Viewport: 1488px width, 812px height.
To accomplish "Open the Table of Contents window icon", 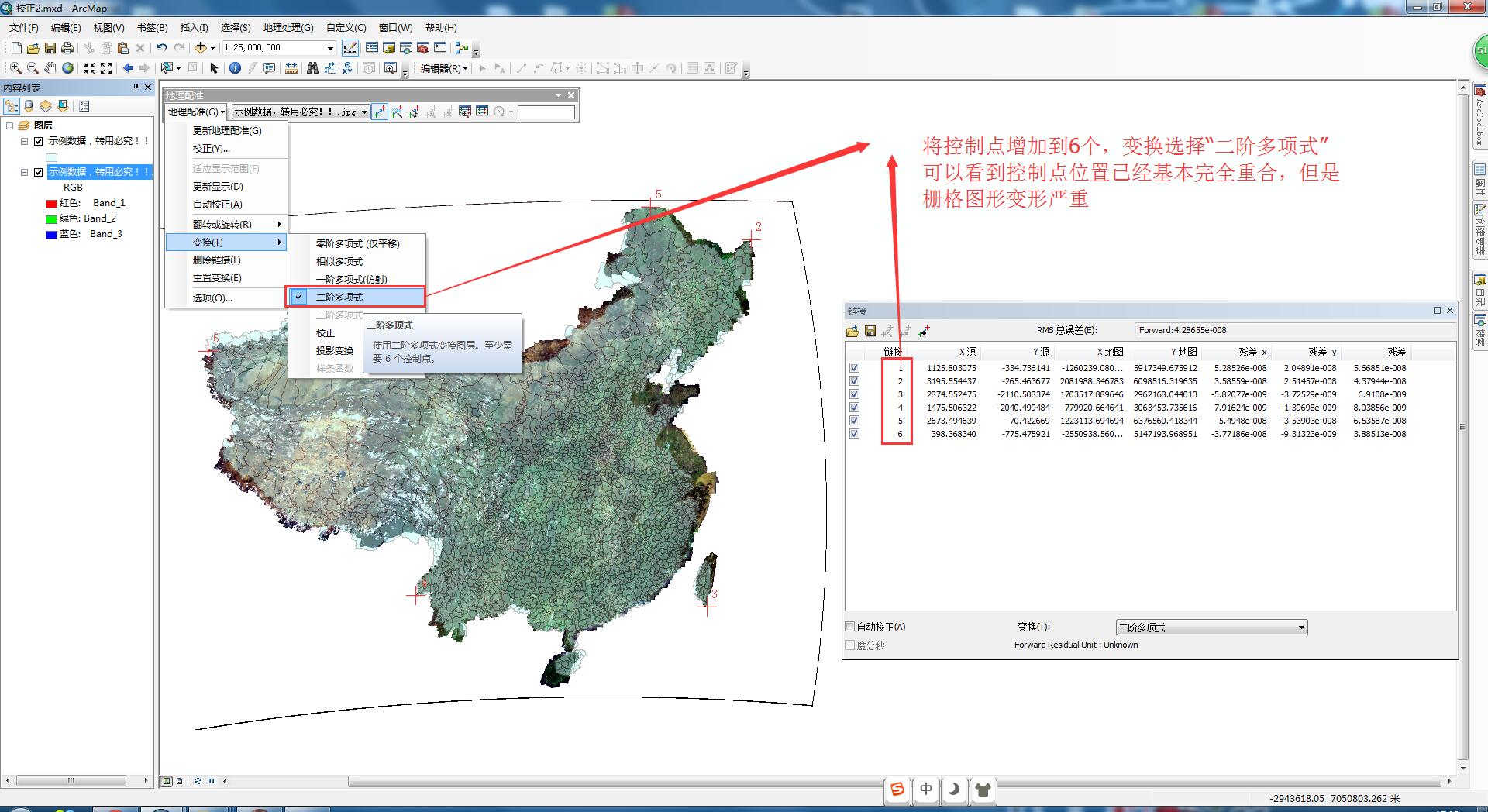I will point(372,48).
